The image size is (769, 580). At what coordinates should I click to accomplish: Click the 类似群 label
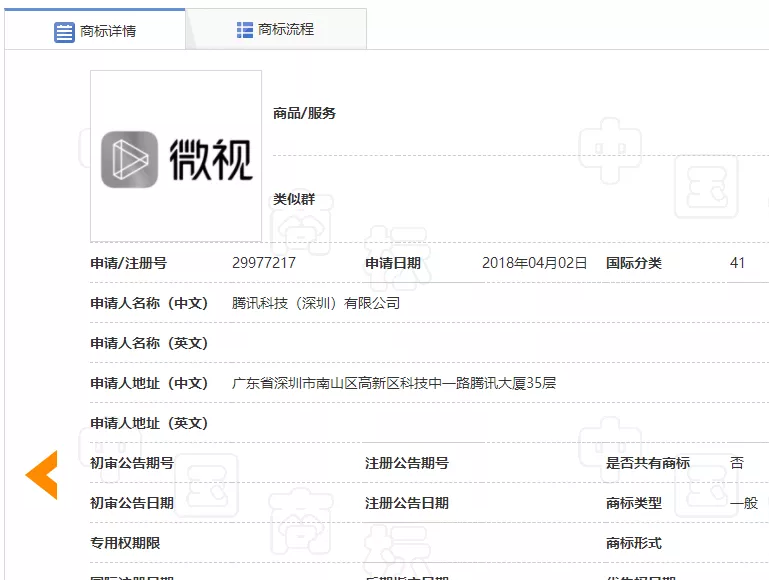(294, 199)
